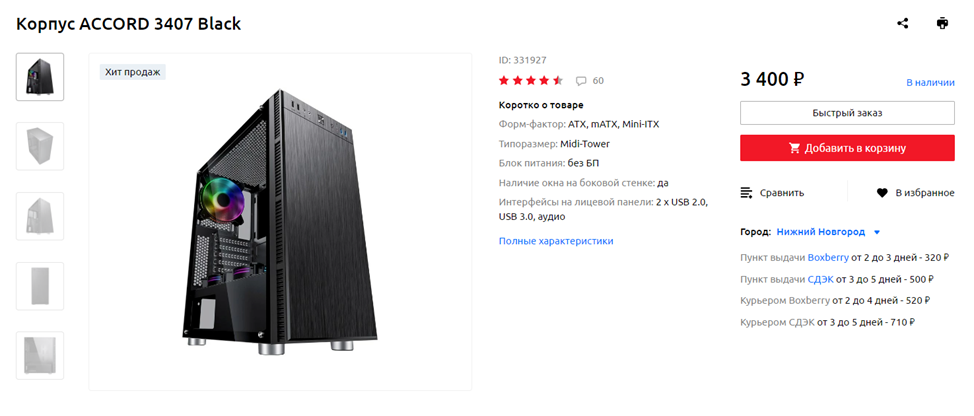Select the first active case thumbnail

pyautogui.click(x=40, y=77)
